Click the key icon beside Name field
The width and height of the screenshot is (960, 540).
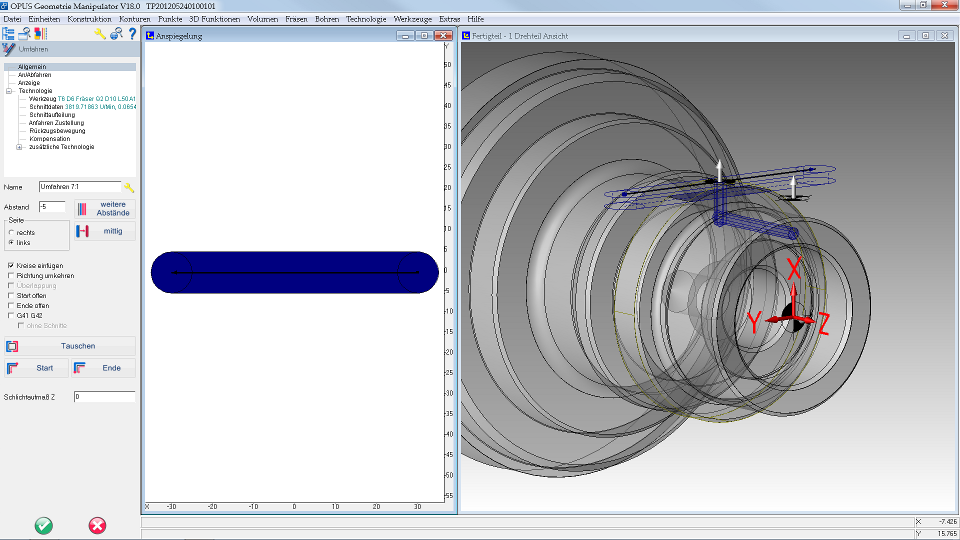[129, 187]
